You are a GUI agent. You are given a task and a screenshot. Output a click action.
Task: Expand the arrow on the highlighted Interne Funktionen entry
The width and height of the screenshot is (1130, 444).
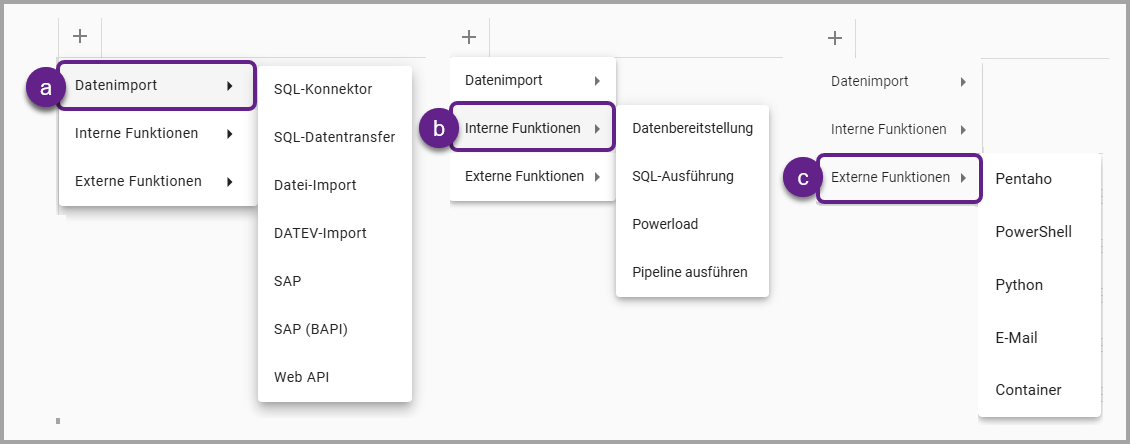[x=597, y=128]
